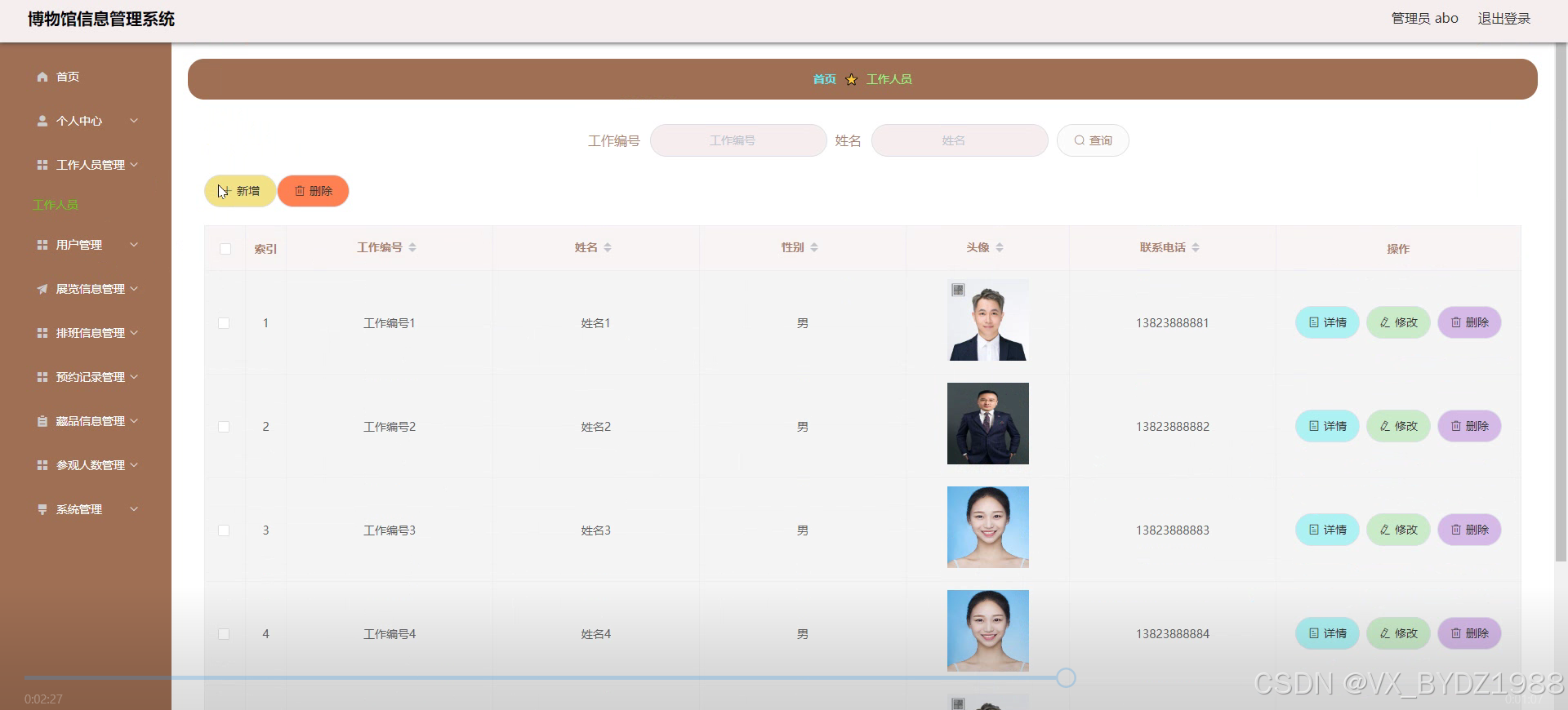
Task: Sort 工作编号 column using its sort arrows
Action: click(412, 247)
